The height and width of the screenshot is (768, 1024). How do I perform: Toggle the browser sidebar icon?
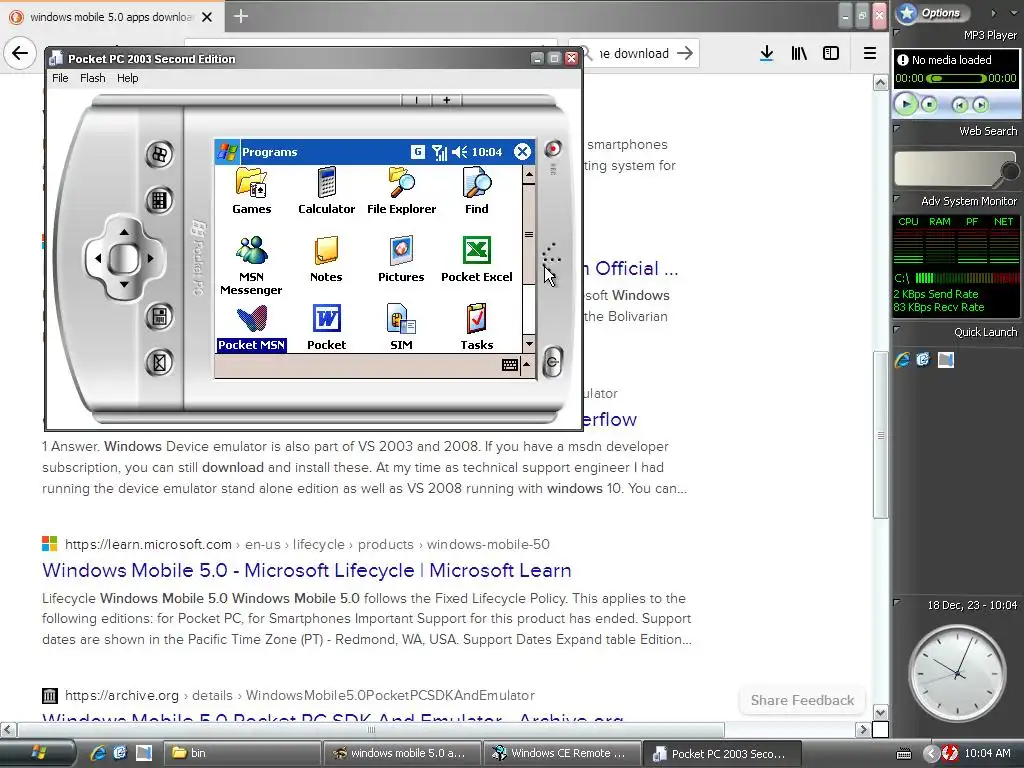[x=831, y=54]
